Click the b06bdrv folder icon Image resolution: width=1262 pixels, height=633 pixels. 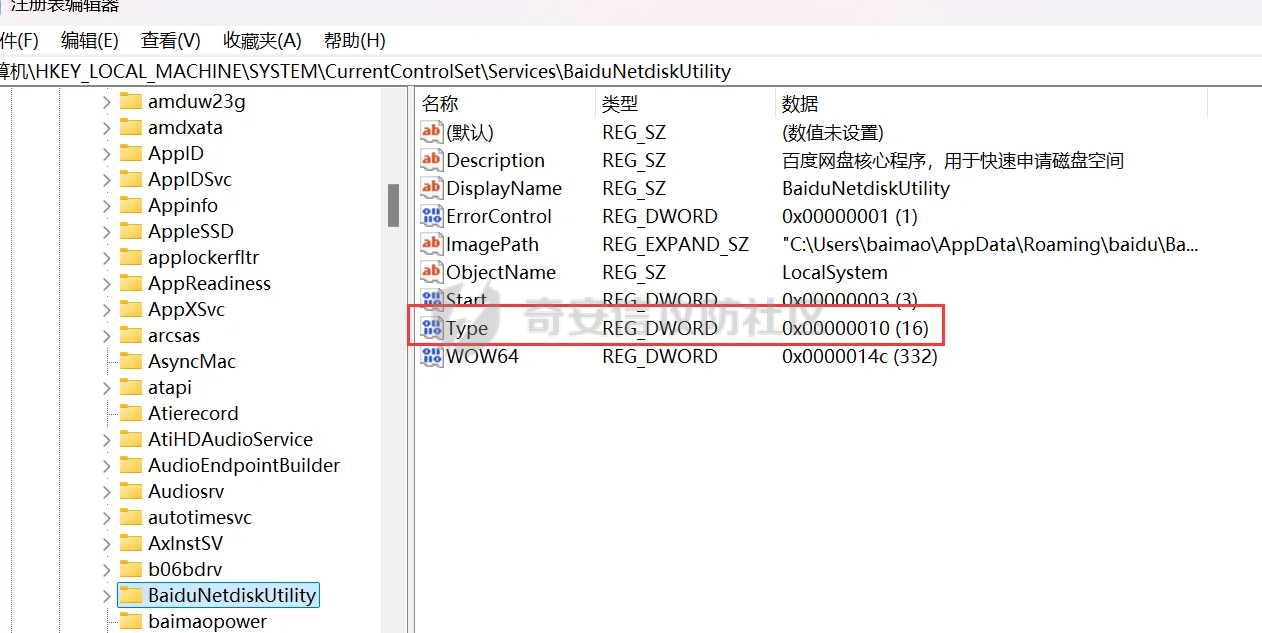tap(131, 569)
